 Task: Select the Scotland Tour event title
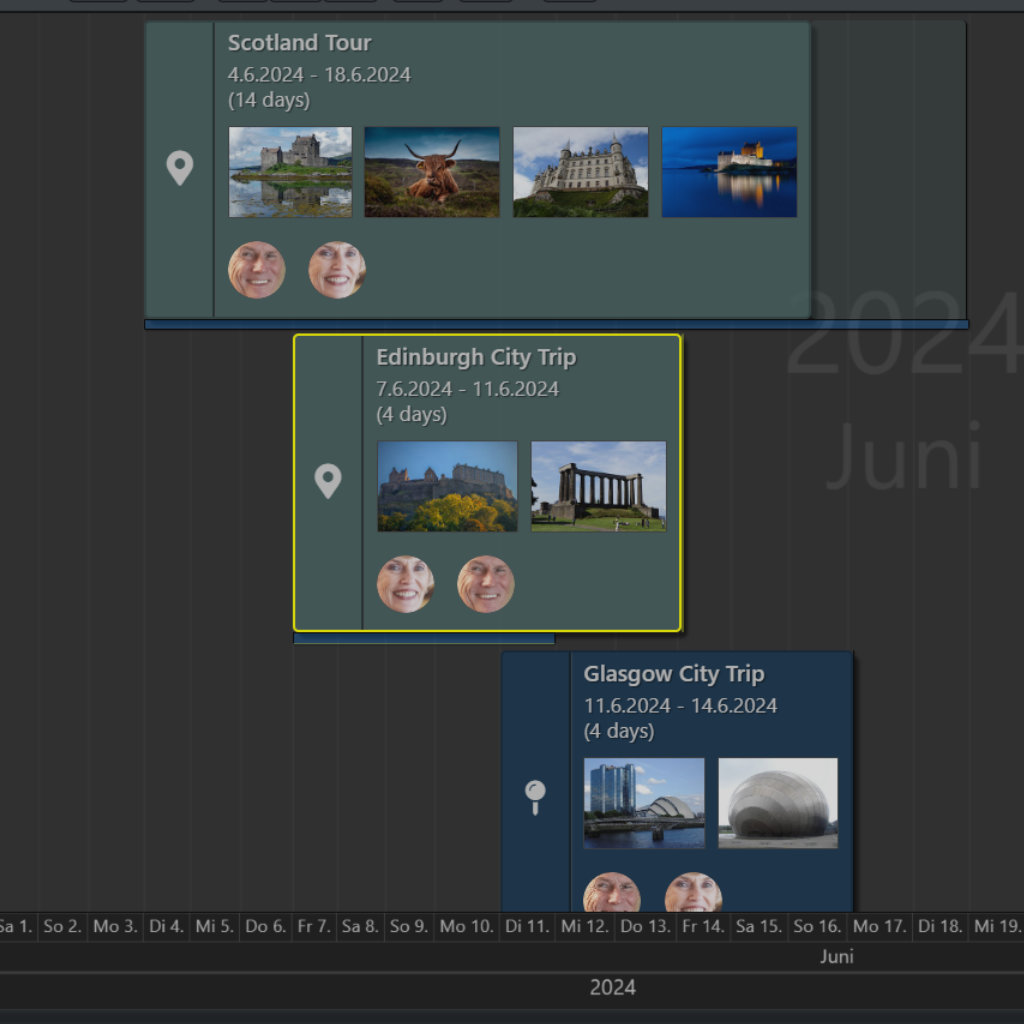(299, 43)
